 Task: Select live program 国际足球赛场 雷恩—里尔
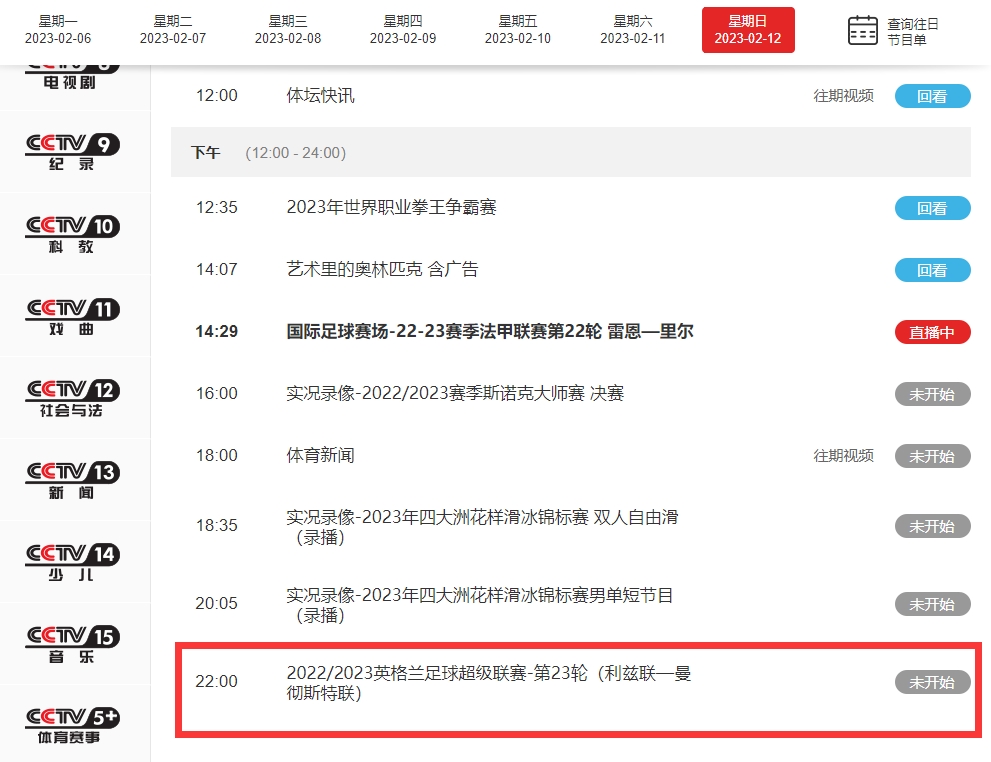coord(490,331)
